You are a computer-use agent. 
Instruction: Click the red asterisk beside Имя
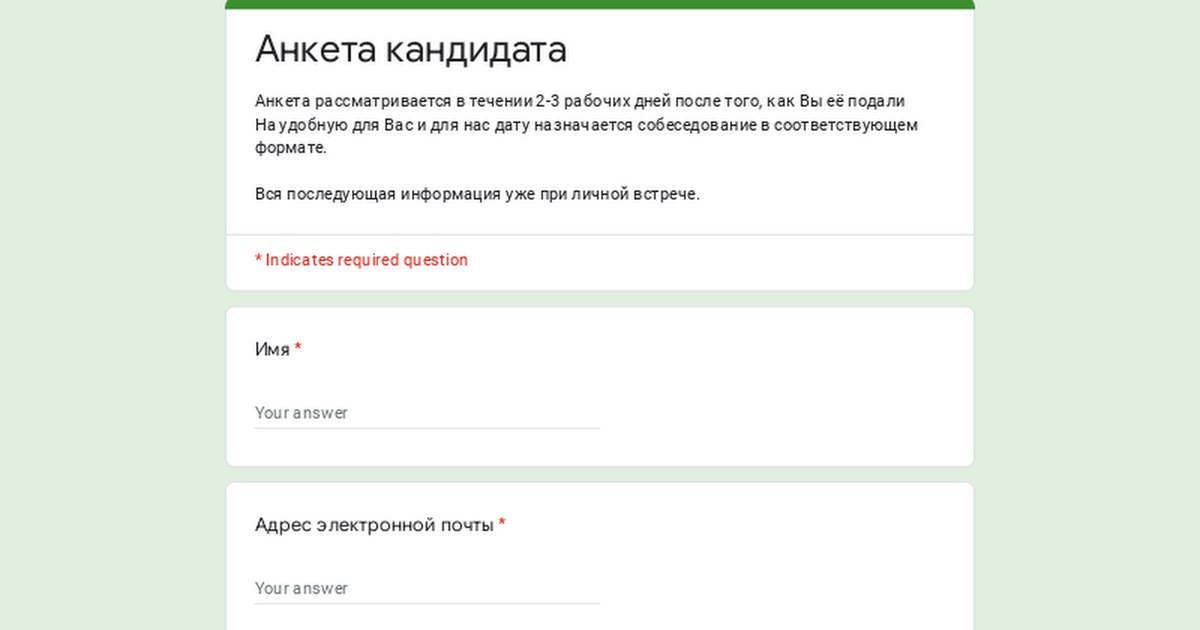pyautogui.click(x=298, y=349)
